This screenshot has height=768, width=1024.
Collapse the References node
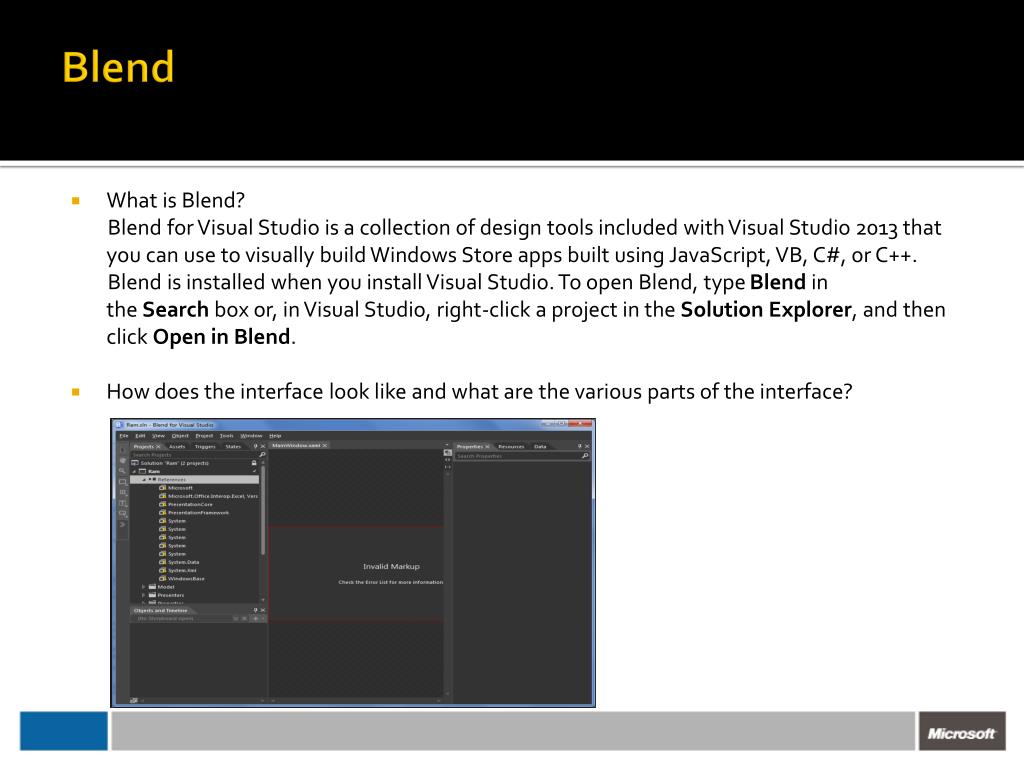(144, 480)
